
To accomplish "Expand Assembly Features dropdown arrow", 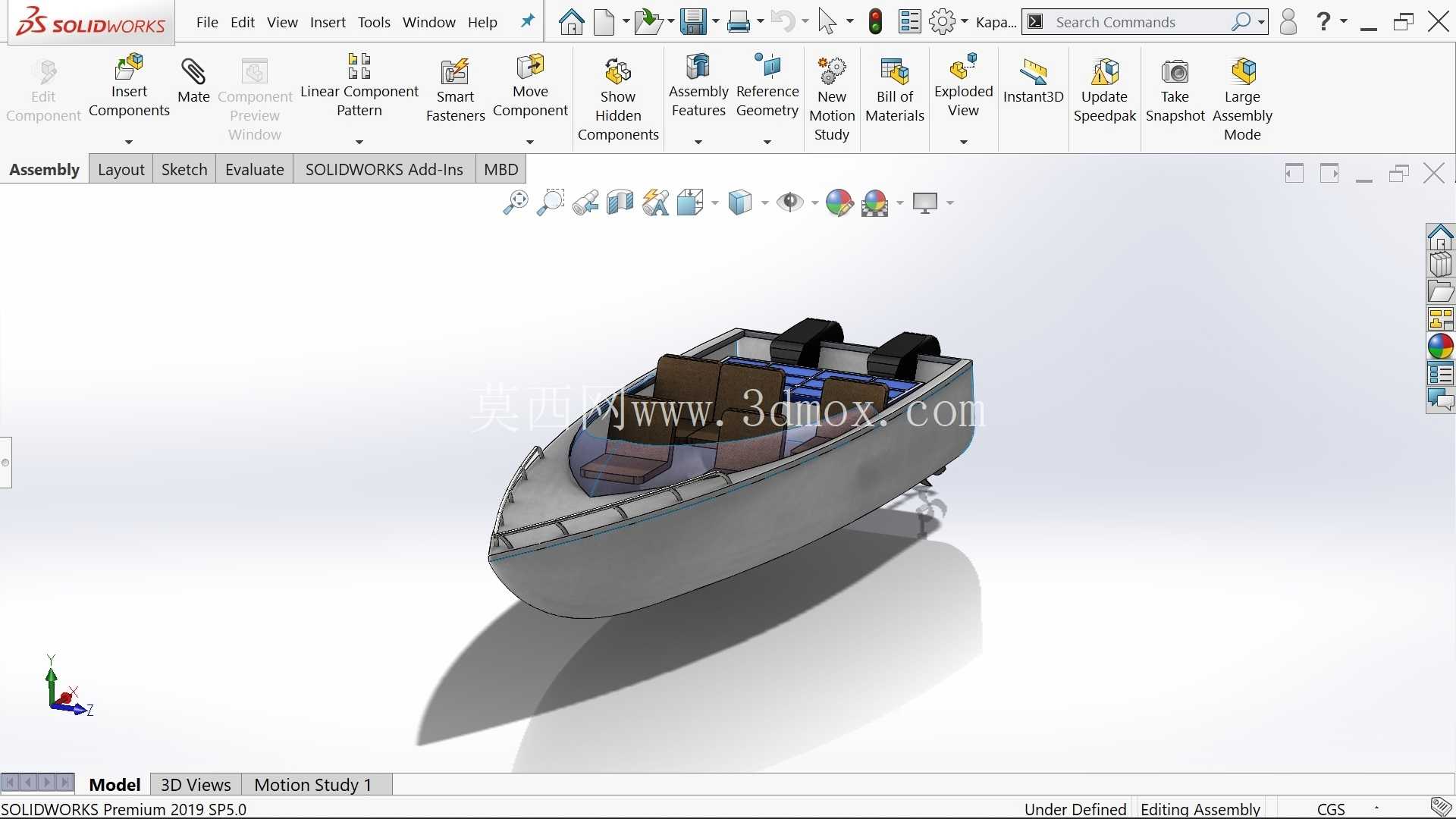I will click(698, 142).
